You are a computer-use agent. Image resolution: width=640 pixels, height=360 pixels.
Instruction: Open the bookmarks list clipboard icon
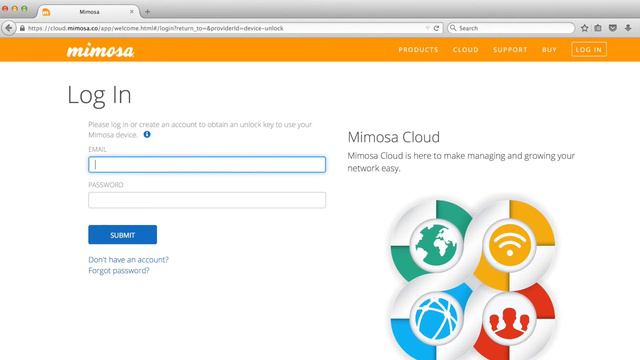click(x=598, y=28)
